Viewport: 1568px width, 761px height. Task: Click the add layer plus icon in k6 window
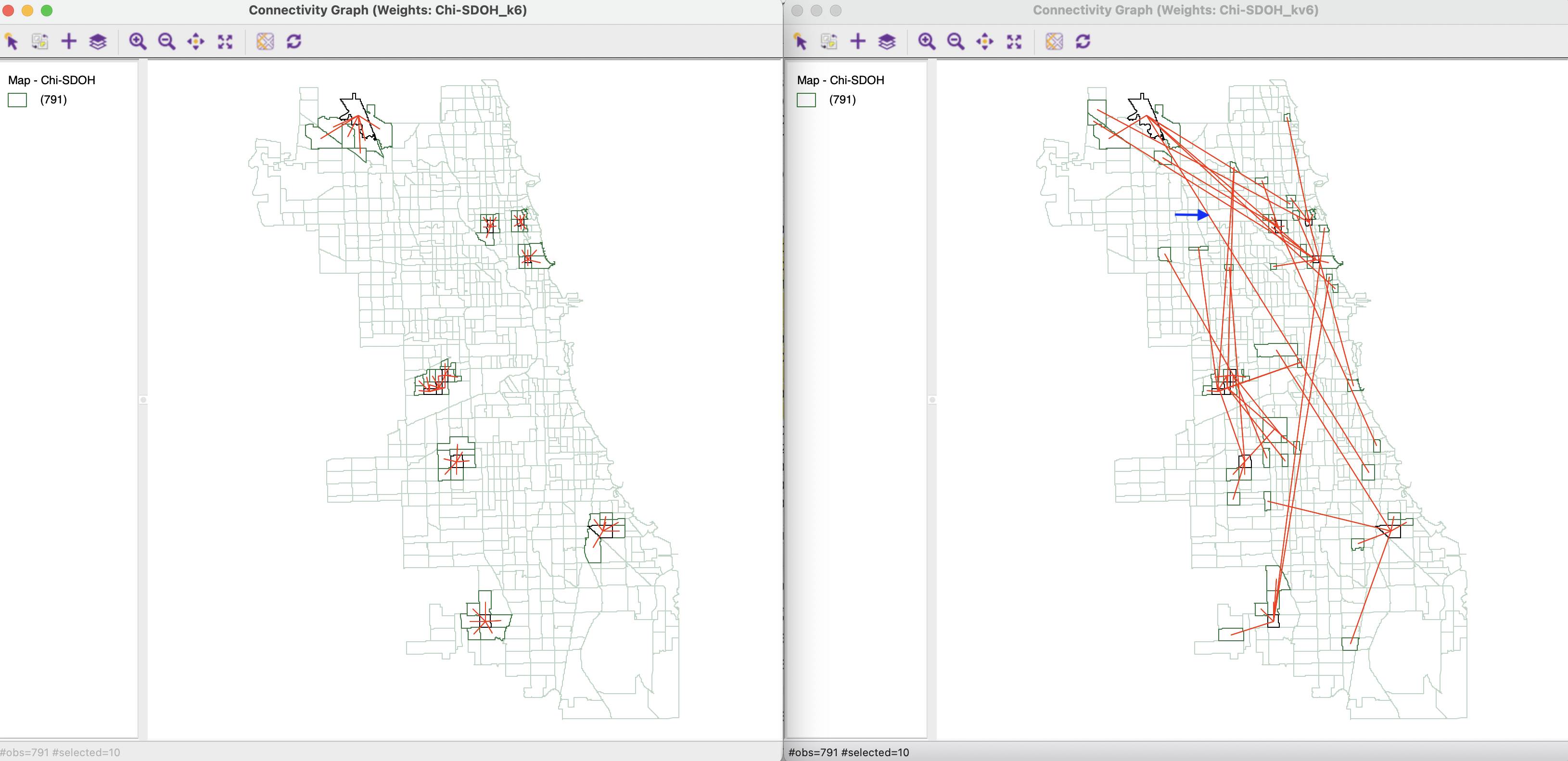tap(69, 41)
